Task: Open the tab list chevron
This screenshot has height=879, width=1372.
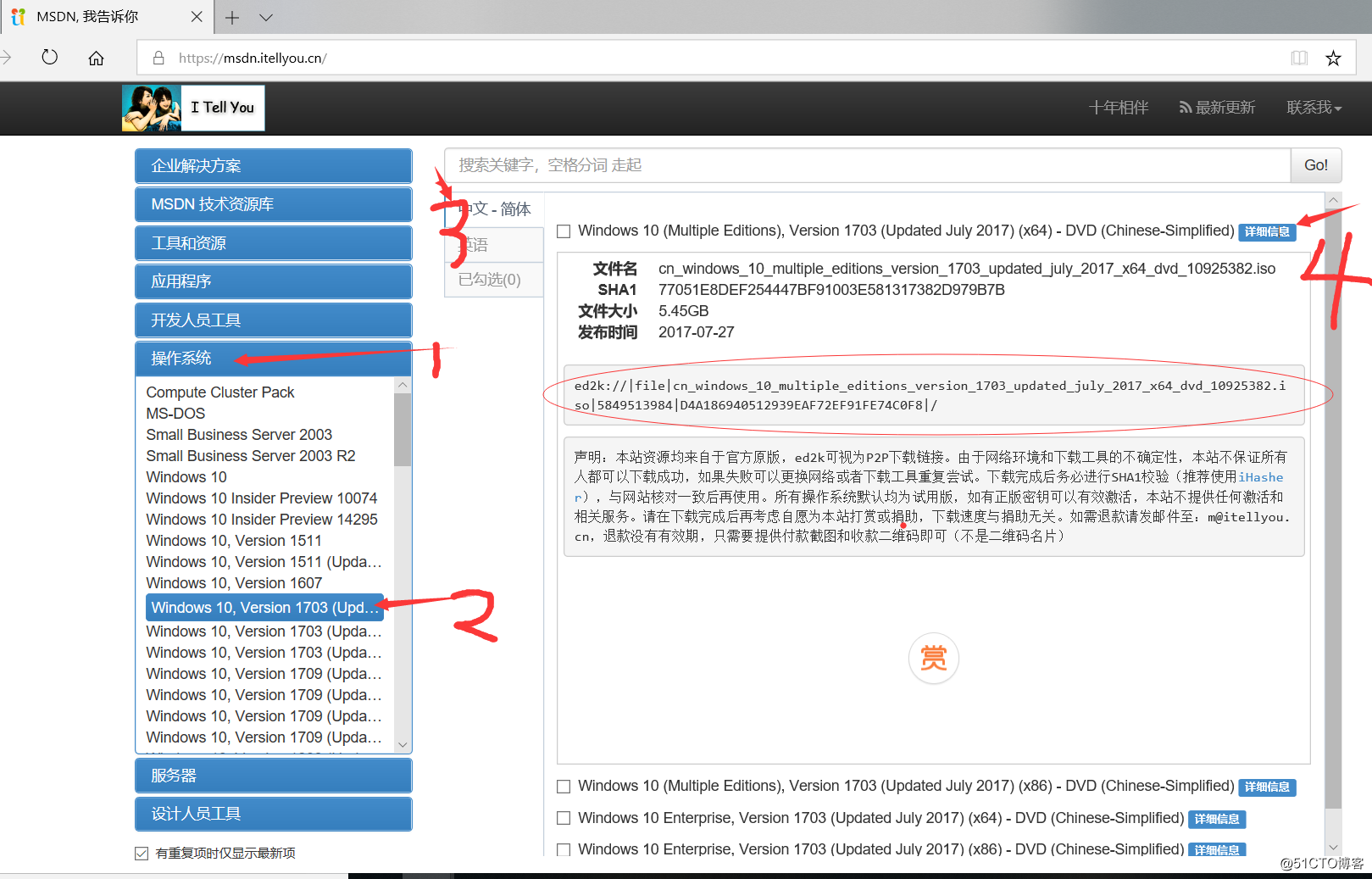Action: point(266,17)
